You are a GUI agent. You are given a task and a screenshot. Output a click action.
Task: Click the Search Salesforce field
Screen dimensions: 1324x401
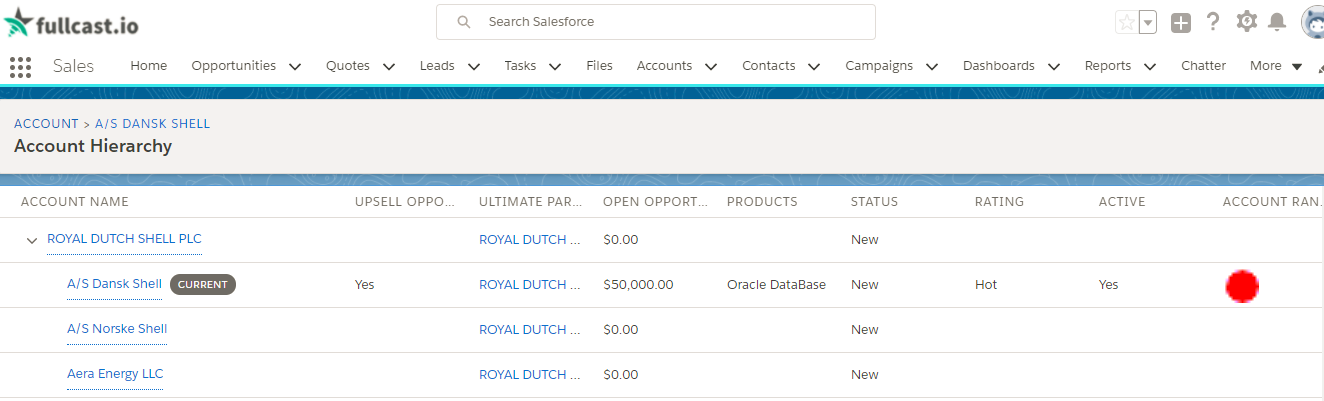(x=656, y=21)
